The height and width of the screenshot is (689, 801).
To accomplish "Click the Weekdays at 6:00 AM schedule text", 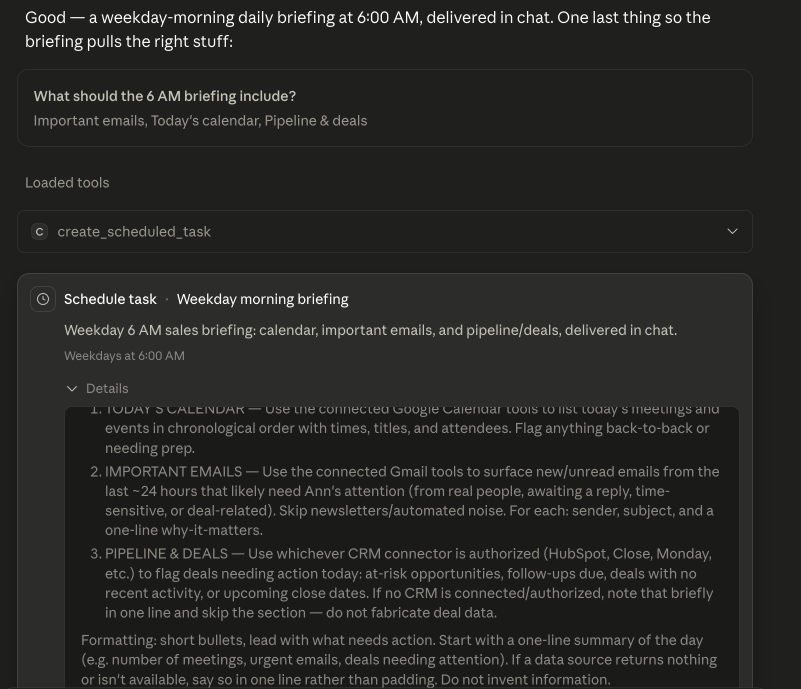I will [x=124, y=356].
